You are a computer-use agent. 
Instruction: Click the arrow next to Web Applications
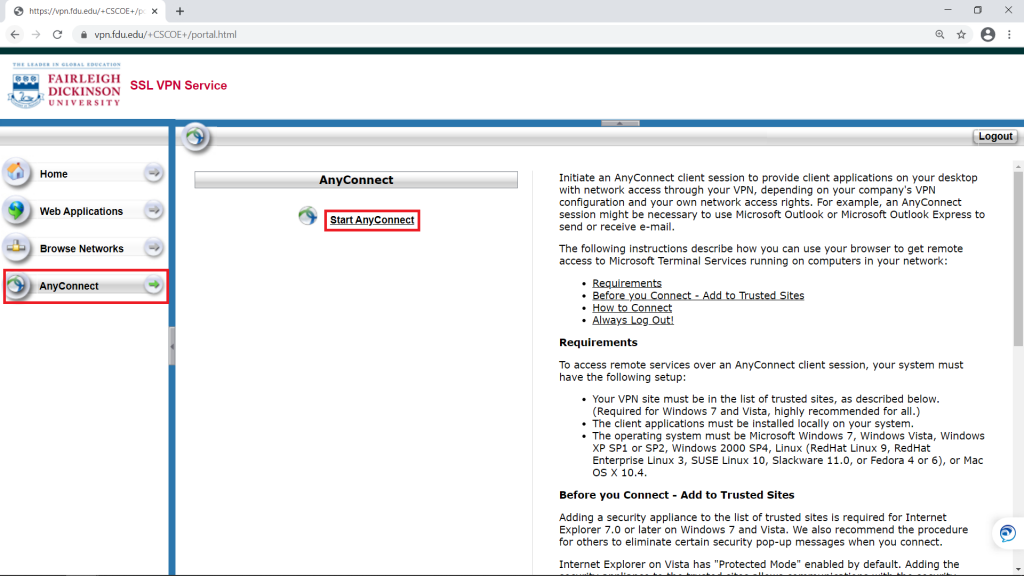coord(153,210)
